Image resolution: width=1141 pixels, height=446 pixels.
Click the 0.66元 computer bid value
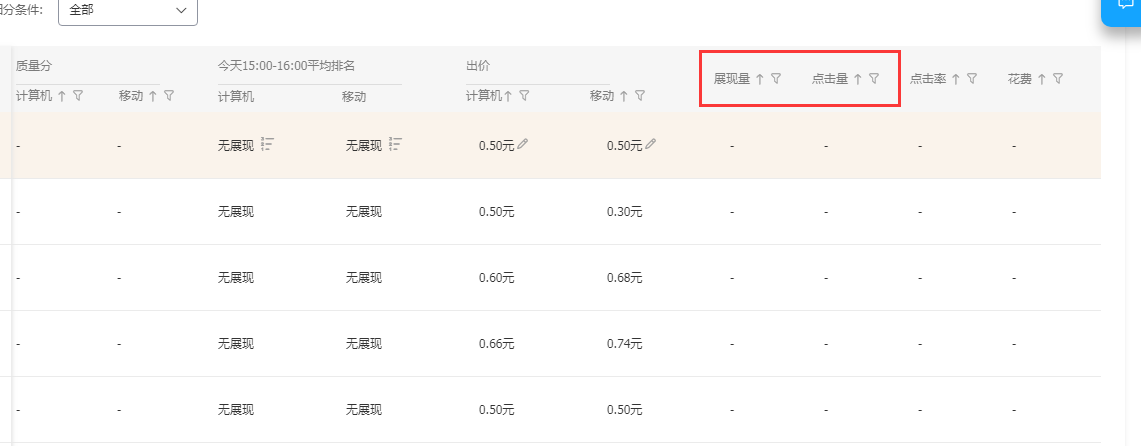[x=496, y=343]
